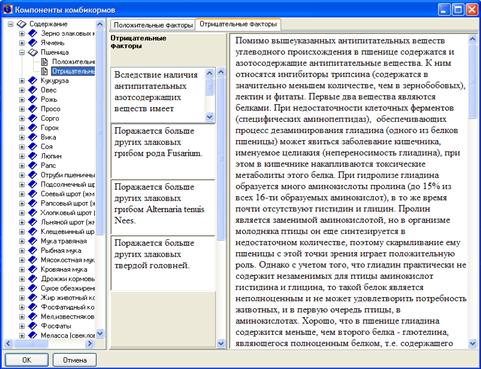Click the book icon next to Ячмень
This screenshot has width=481, height=369.
click(x=32, y=43)
